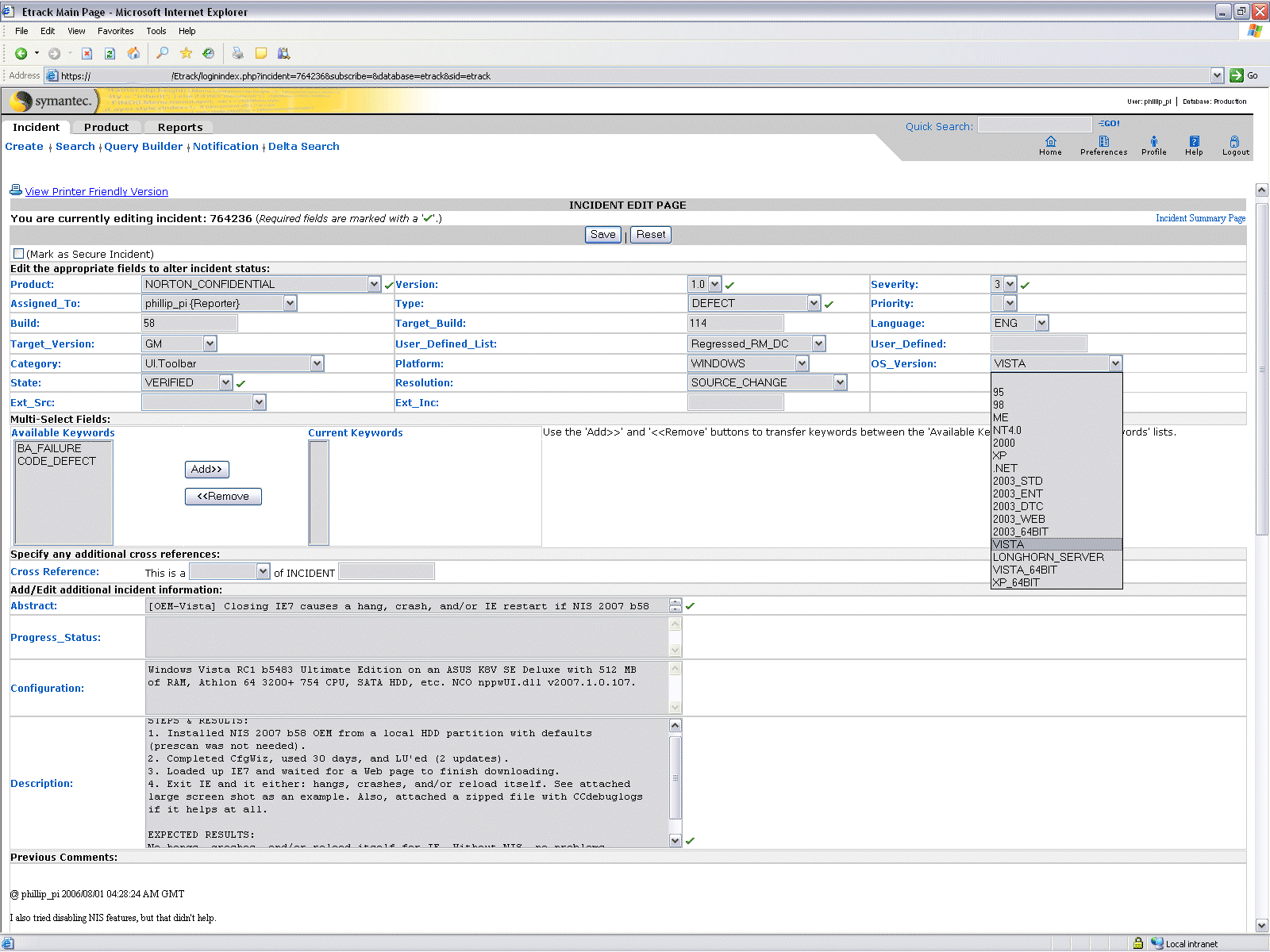Click the magnifier Search toolbar icon
Screen dimensions: 1270x952
click(x=162, y=53)
